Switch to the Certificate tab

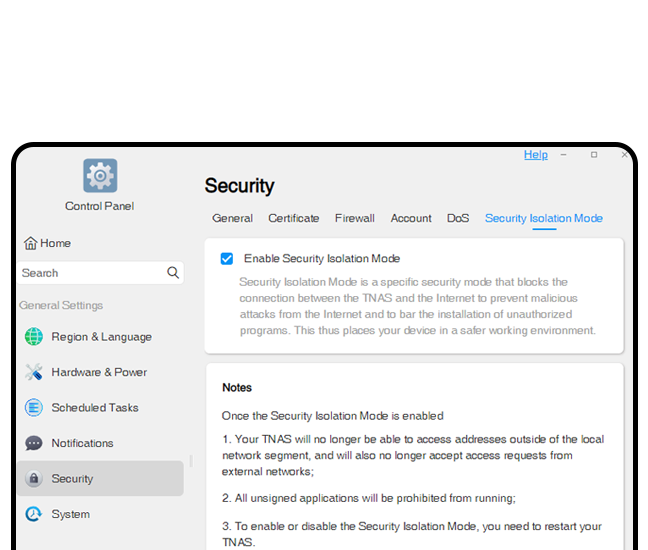coord(294,218)
